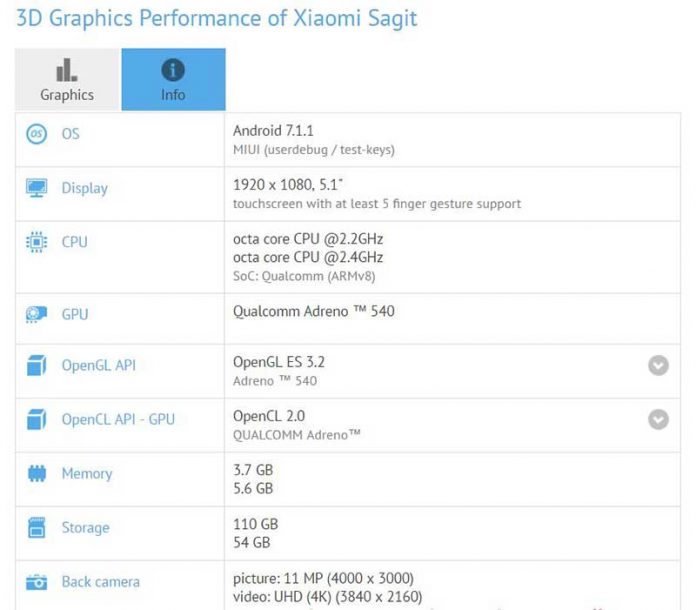Click the Display label text
Screen dimensions: 696x610
coord(84,188)
